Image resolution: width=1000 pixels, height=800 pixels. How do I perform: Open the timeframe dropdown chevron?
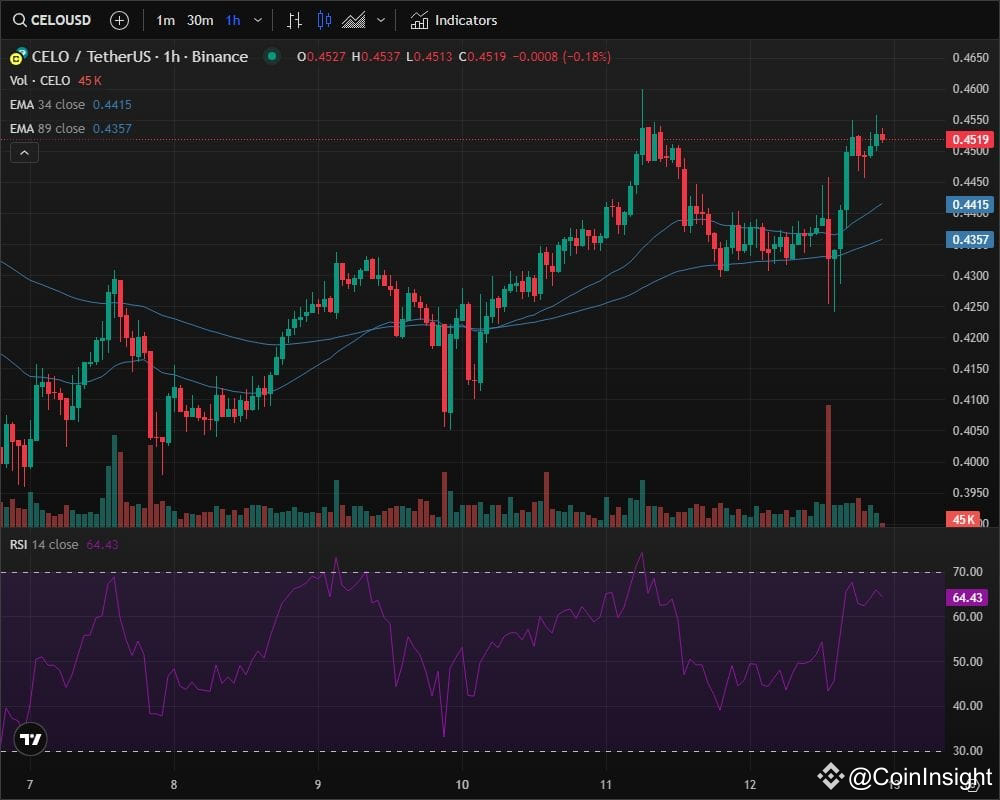[257, 20]
